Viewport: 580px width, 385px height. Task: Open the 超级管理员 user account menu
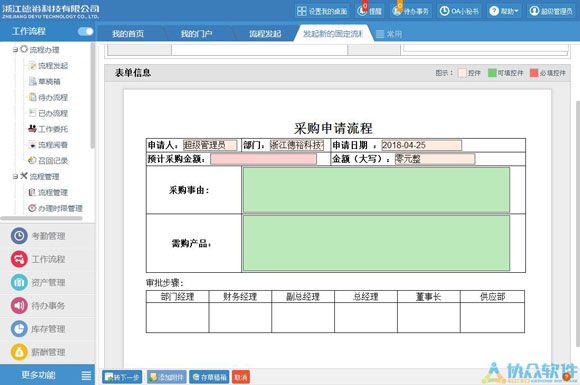(x=551, y=11)
